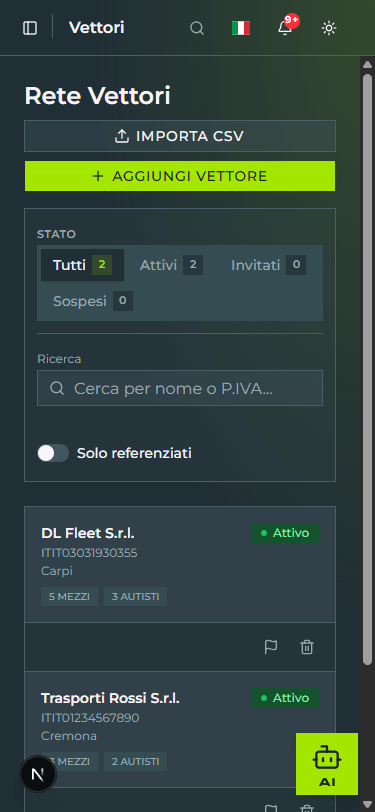This screenshot has height=812, width=375.
Task: Toggle the sidebar panel icon
Action: pos(30,28)
